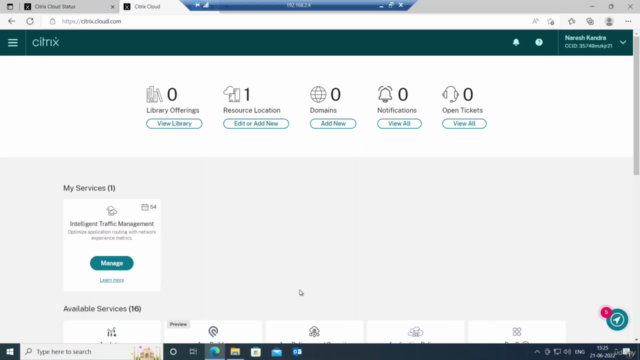Open Microsoft Edge from taskbar
Image resolution: width=640 pixels, height=360 pixels.
pos(215,351)
